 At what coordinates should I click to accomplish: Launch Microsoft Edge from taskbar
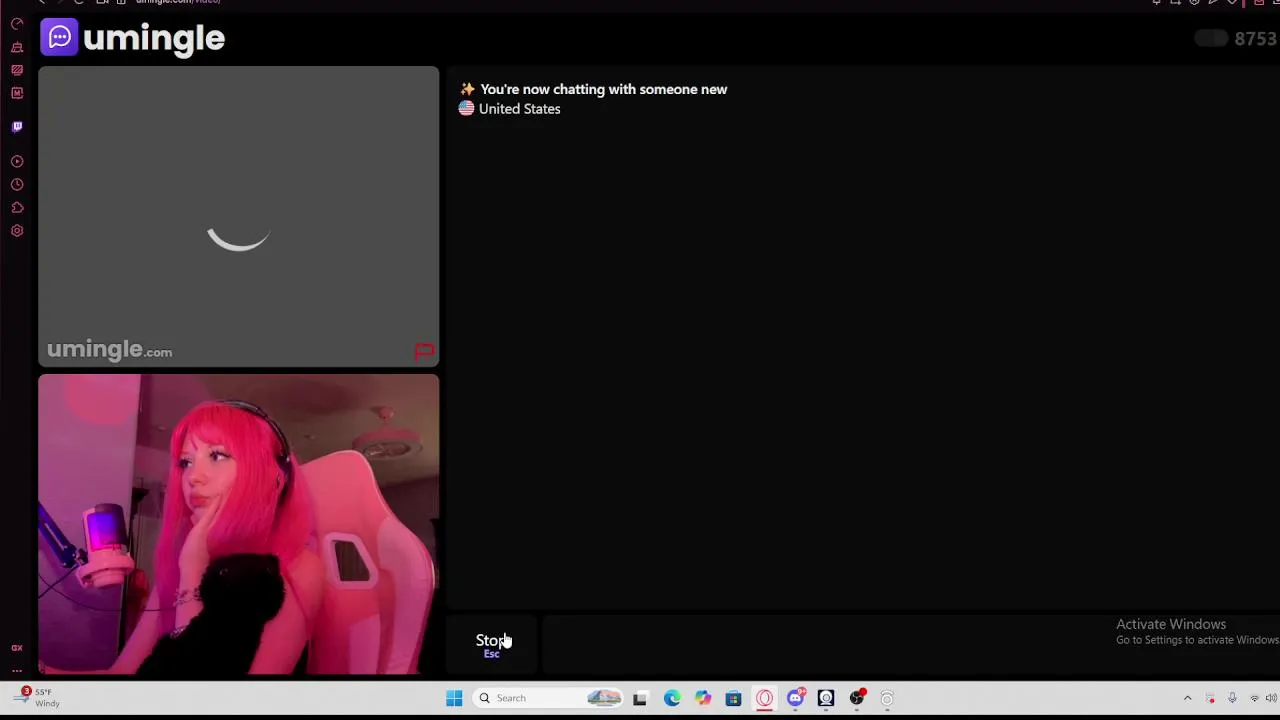[x=671, y=698]
